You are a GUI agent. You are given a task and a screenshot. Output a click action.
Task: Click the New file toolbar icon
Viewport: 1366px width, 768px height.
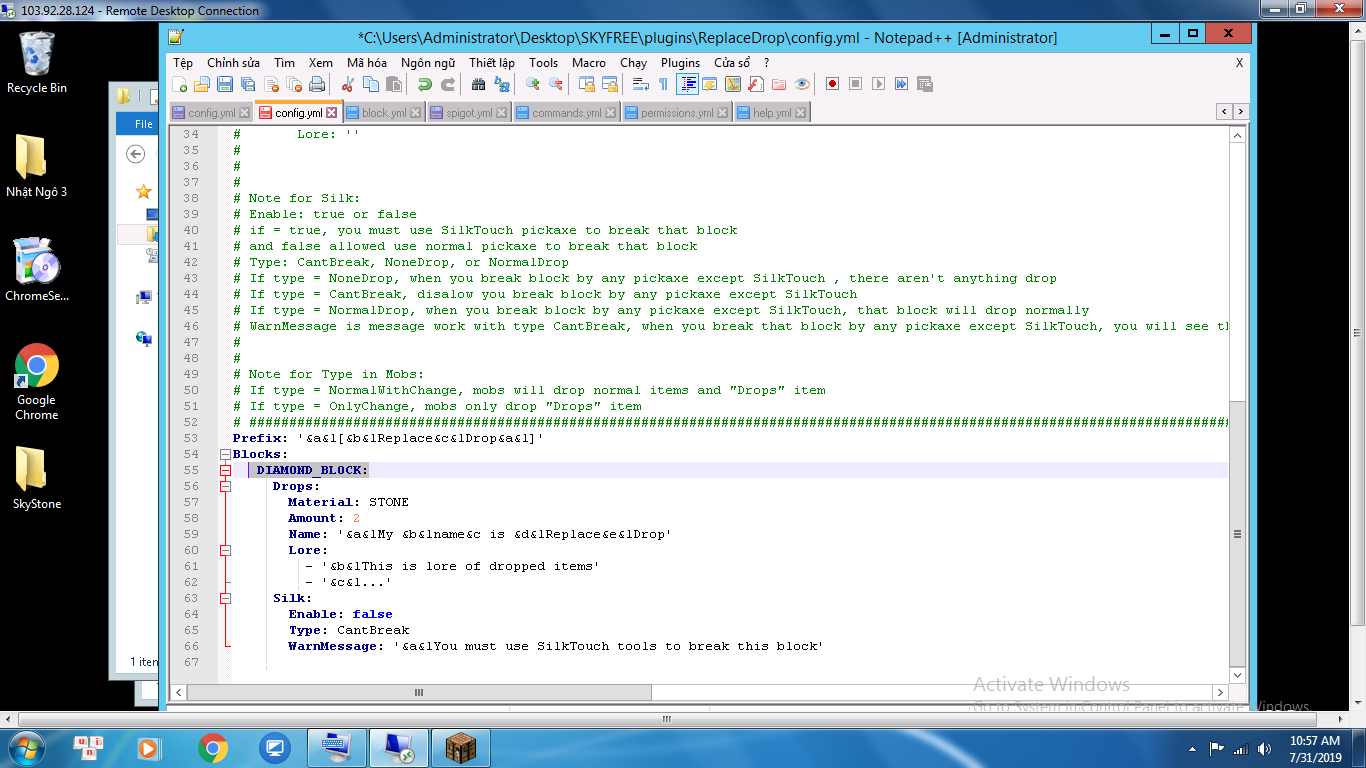(180, 84)
